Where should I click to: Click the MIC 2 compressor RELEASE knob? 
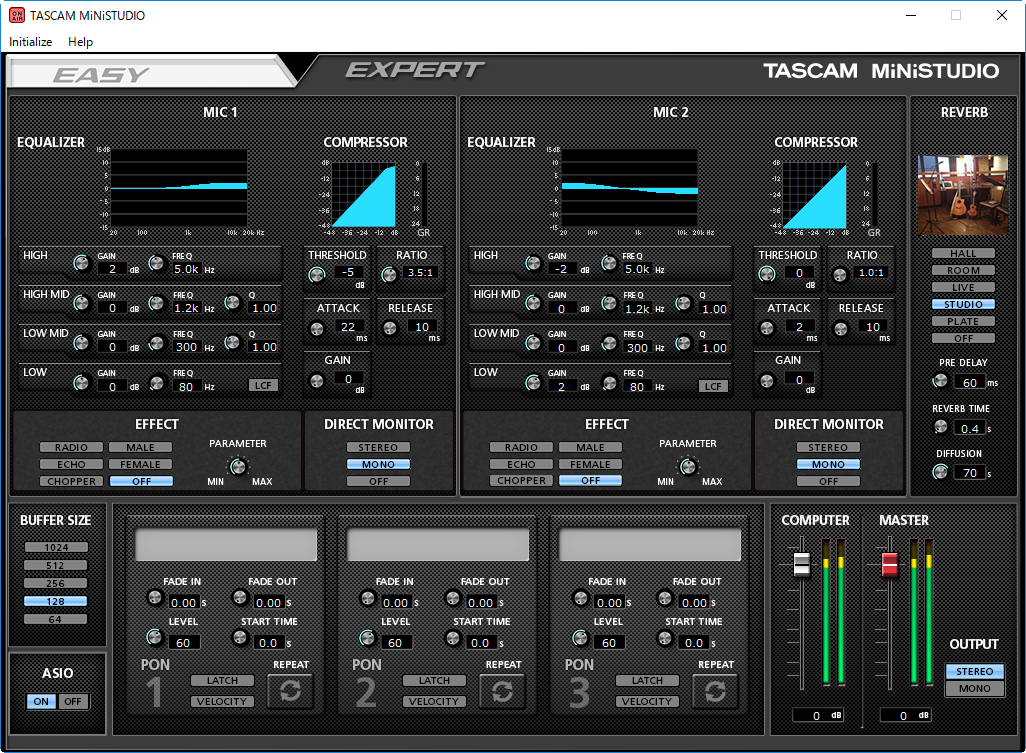[841, 328]
